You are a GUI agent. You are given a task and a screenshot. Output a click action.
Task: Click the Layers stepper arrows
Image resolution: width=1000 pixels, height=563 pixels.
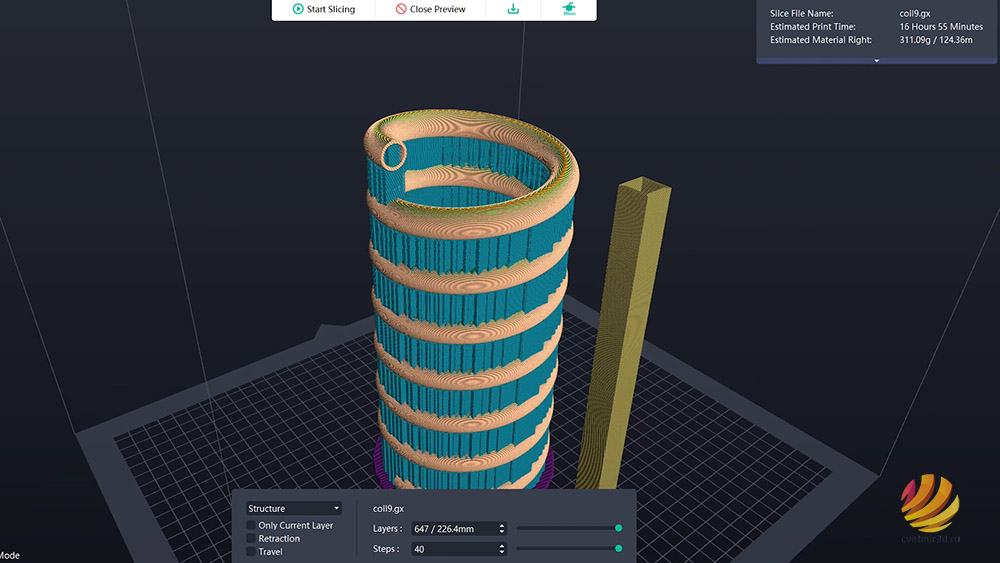[502, 529]
